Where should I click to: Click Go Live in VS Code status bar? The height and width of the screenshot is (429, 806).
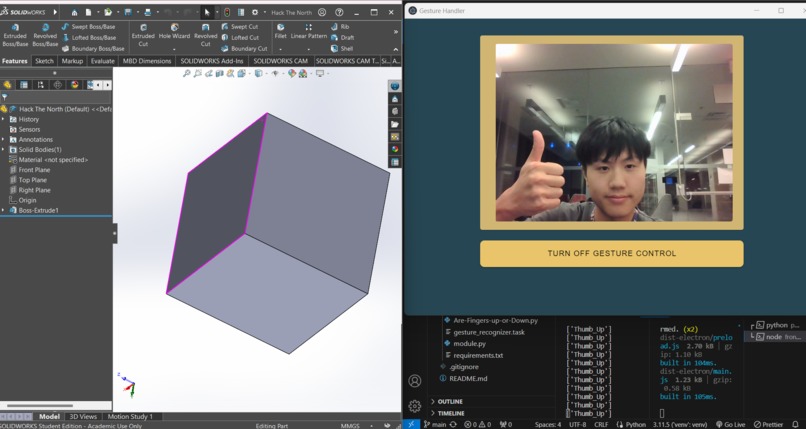(730, 424)
